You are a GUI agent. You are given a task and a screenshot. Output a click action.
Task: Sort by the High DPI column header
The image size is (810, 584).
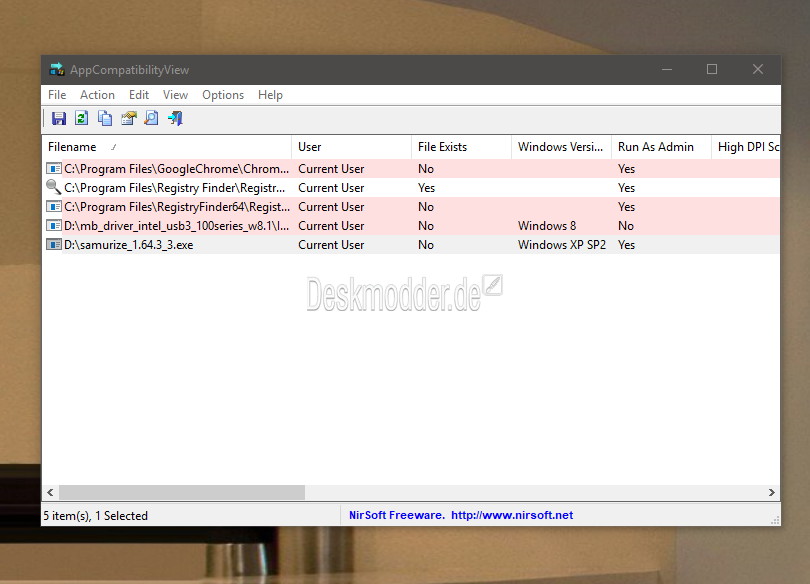[x=746, y=147]
